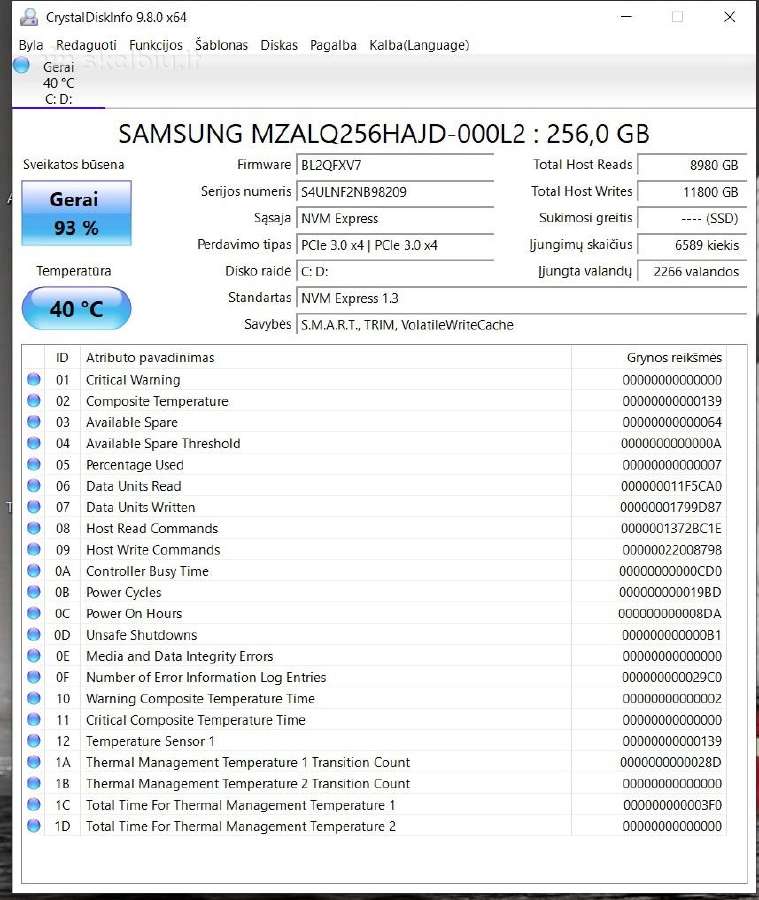Click Total Host Reads value 8980 GB
The height and width of the screenshot is (900, 759).
click(692, 165)
